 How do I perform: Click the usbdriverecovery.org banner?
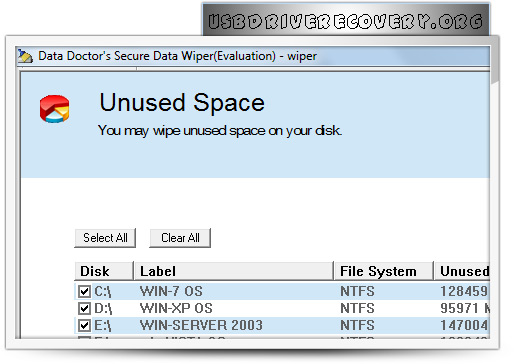click(x=346, y=21)
